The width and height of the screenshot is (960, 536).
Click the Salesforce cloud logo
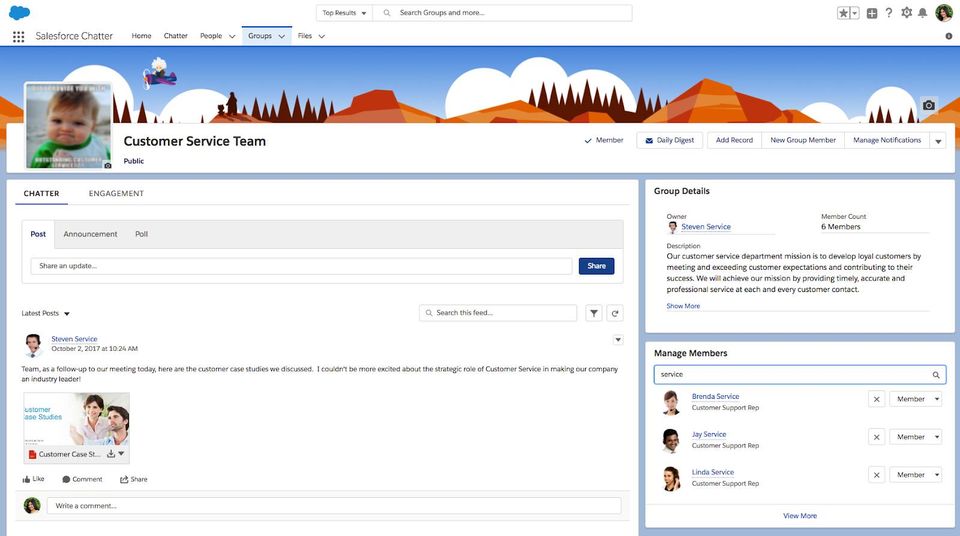point(20,12)
